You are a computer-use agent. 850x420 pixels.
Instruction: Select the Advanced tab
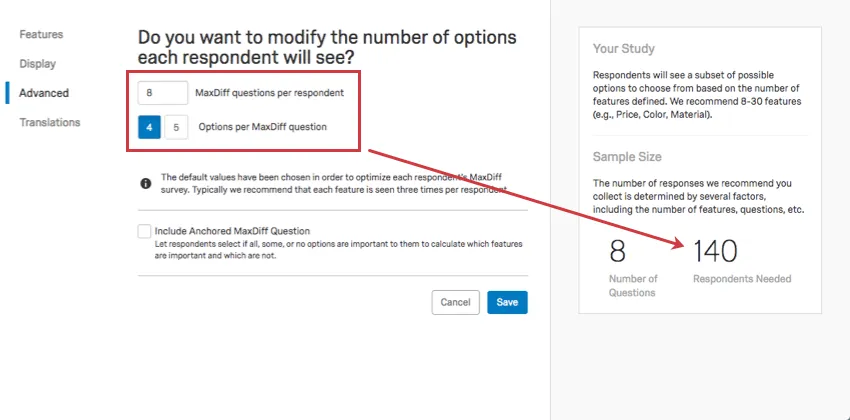44,93
